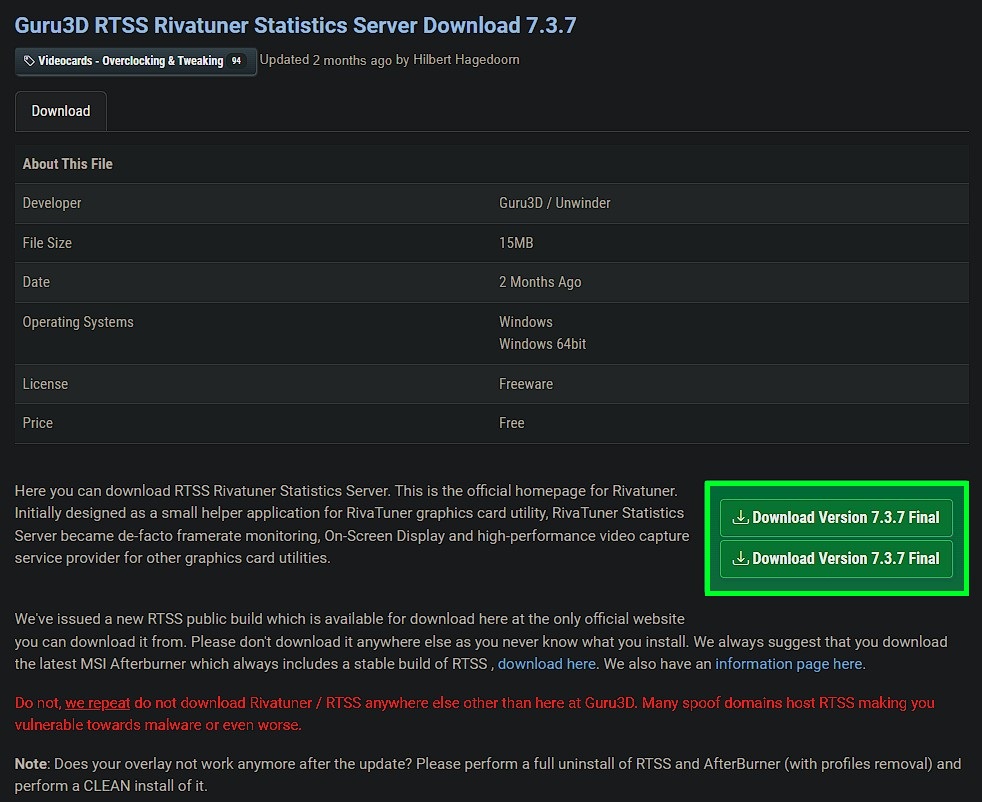982x802 pixels.
Task: Select the 'Freeware' license value
Action: pos(525,384)
